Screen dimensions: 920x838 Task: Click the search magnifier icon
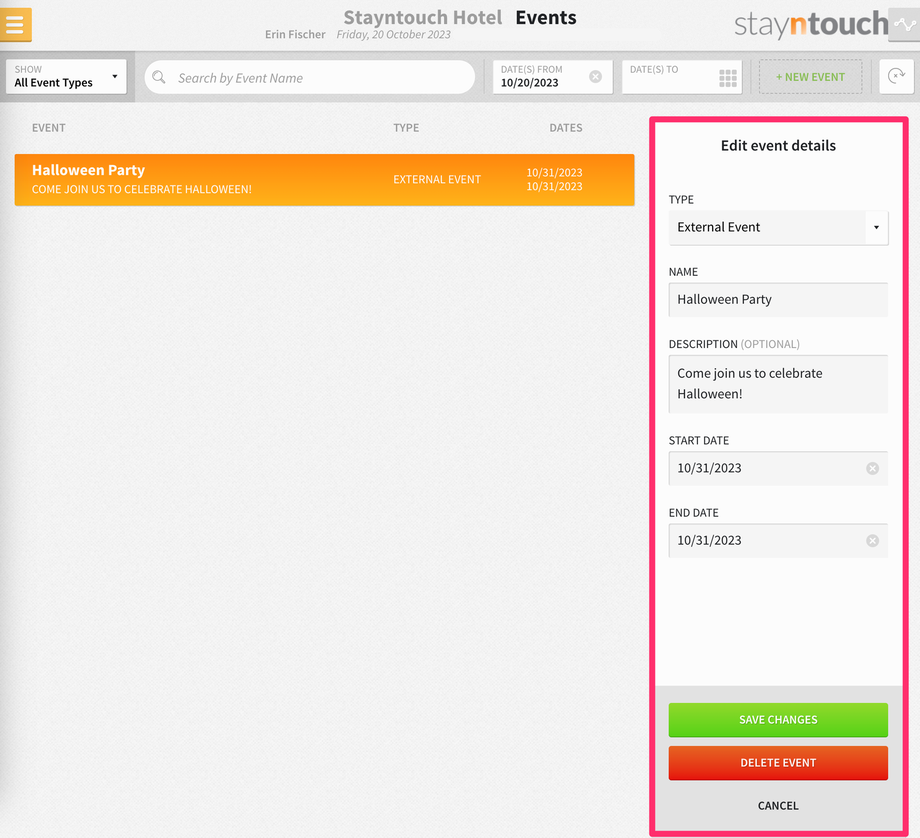(159, 77)
